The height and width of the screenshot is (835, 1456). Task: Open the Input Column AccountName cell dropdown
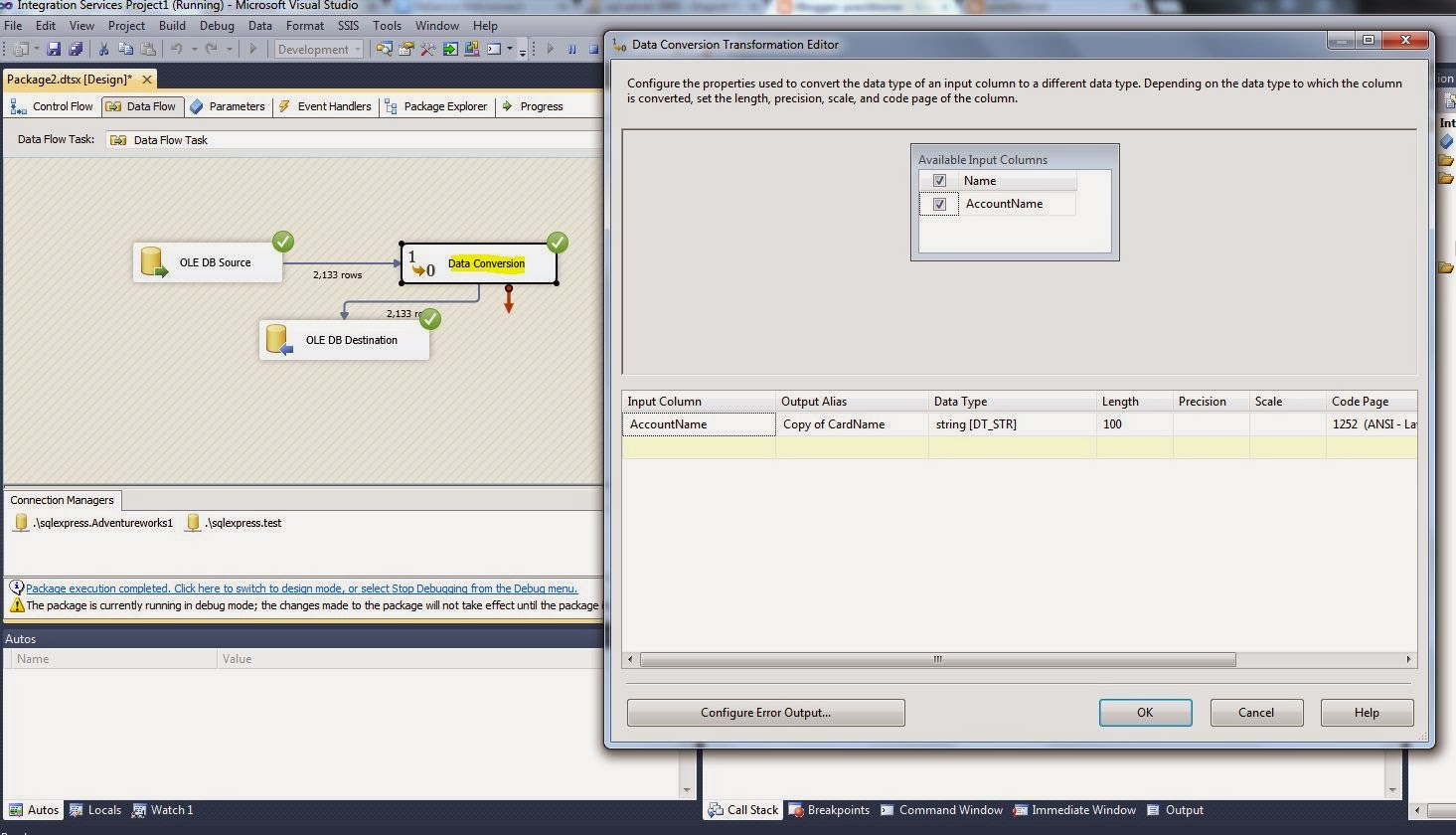[x=699, y=424]
